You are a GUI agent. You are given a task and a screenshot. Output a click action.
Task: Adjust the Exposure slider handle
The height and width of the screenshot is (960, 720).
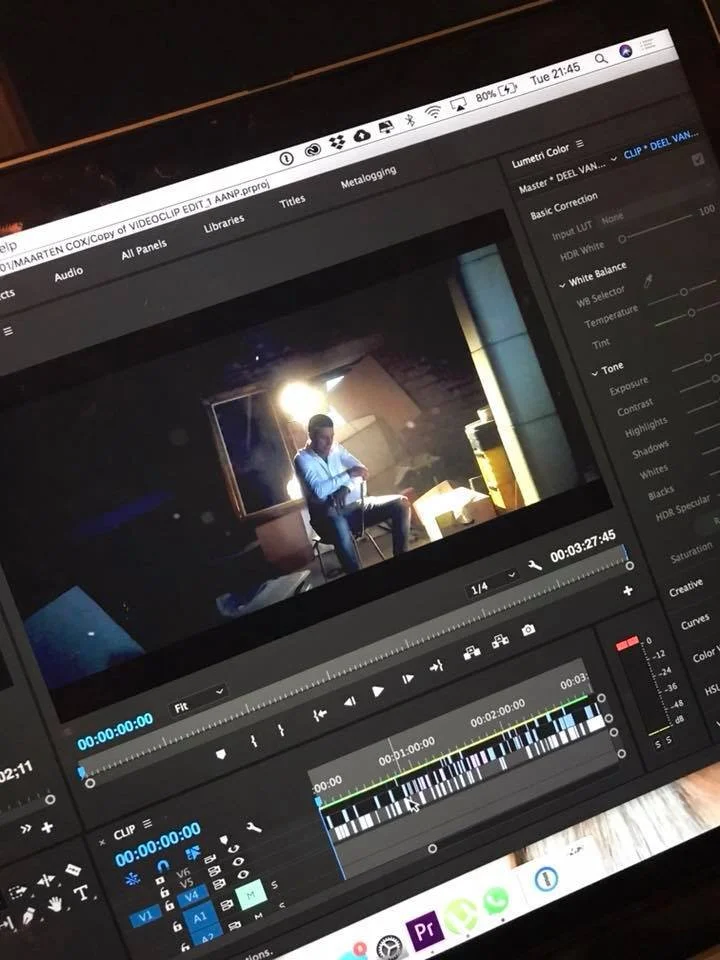coord(708,357)
